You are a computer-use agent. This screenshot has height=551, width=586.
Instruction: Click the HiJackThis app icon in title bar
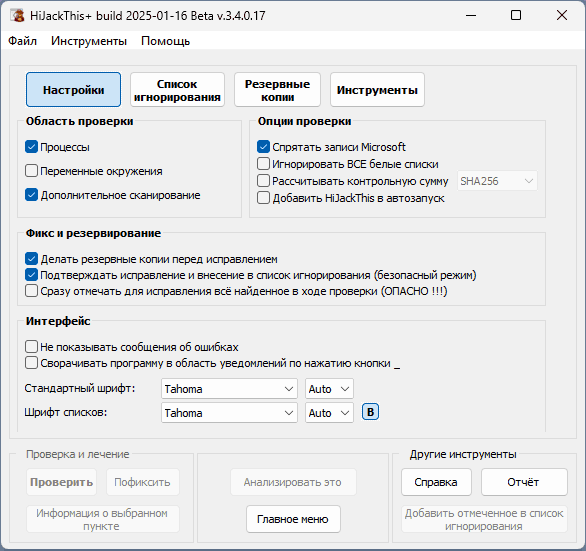click(x=17, y=15)
